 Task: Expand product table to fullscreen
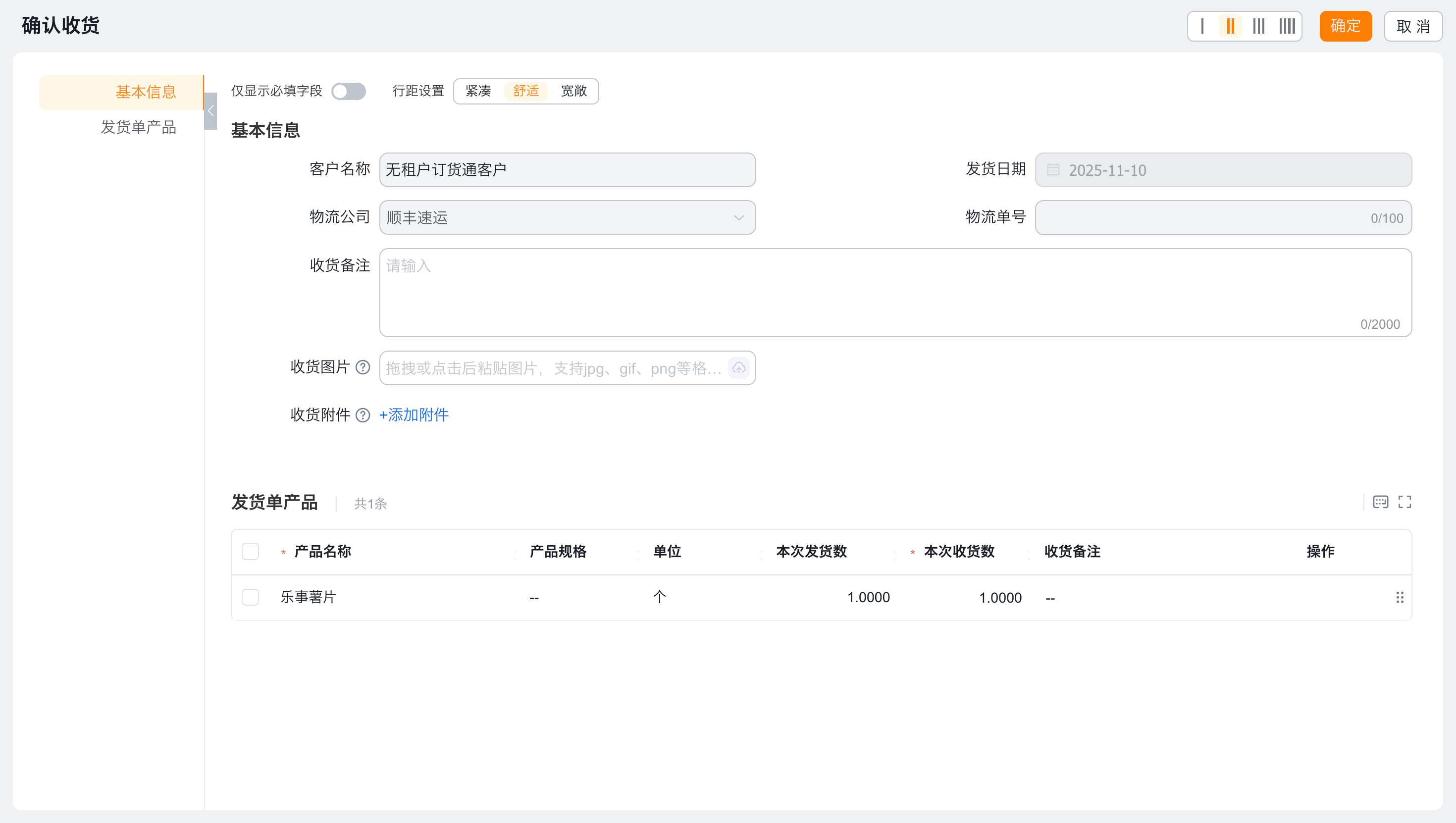pos(1404,502)
